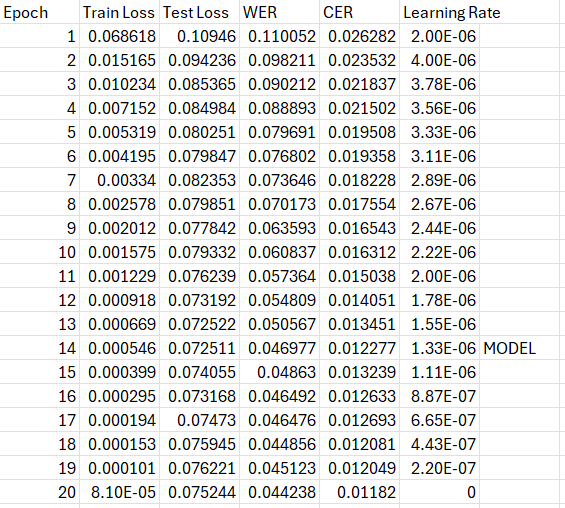Click CER cell 0.016312
The image size is (565, 508).
point(359,252)
